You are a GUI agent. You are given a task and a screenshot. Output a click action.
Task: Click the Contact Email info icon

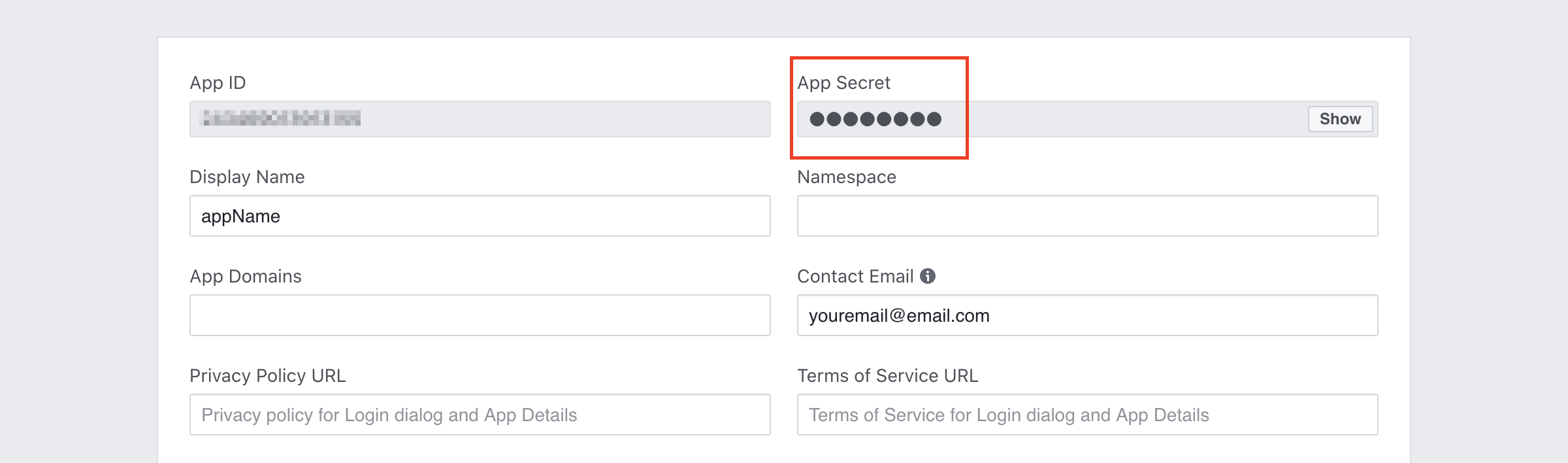click(x=928, y=276)
